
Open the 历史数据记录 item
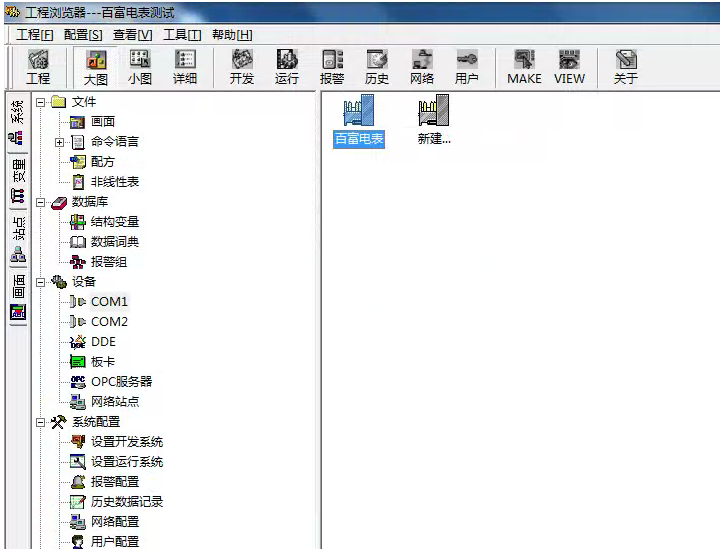click(x=127, y=502)
